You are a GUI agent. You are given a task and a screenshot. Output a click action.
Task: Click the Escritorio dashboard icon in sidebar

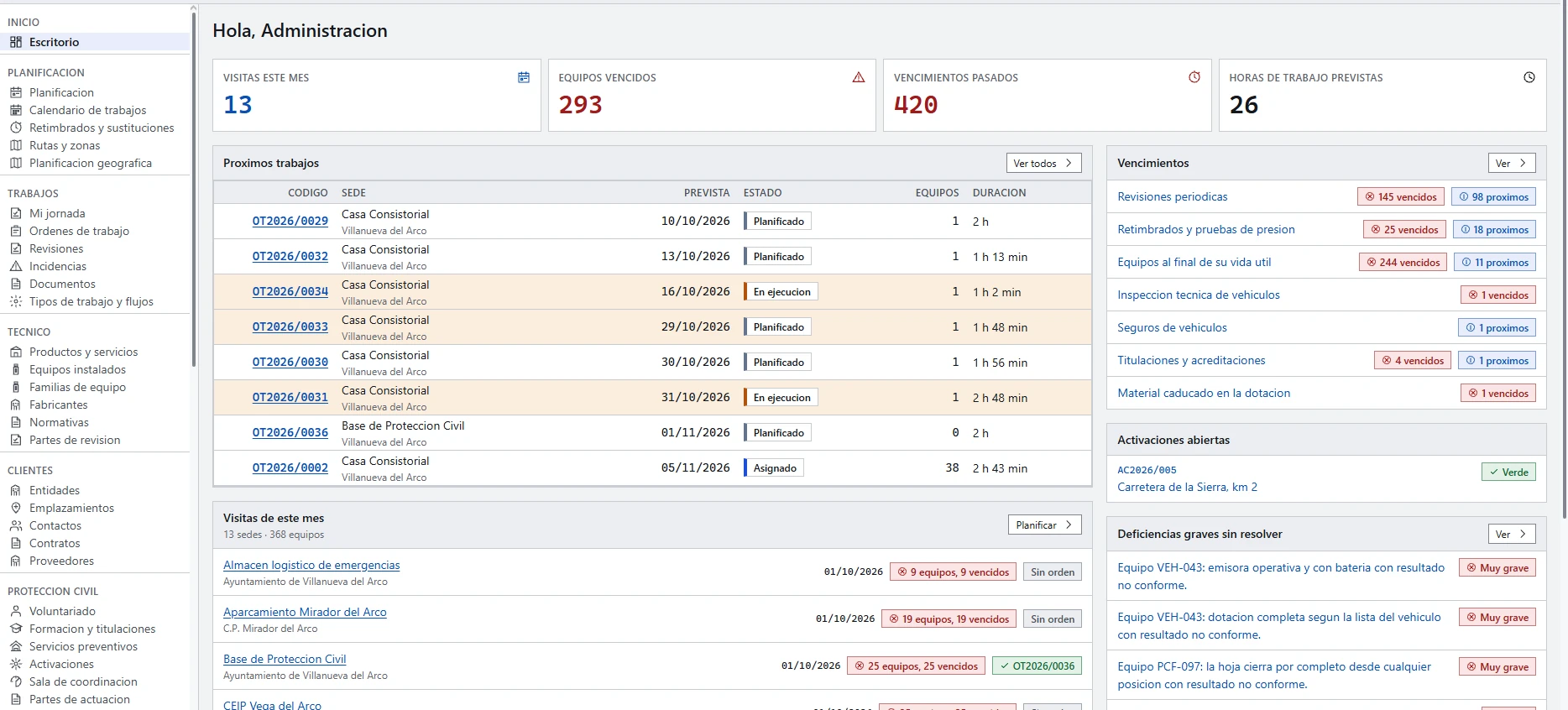click(16, 42)
